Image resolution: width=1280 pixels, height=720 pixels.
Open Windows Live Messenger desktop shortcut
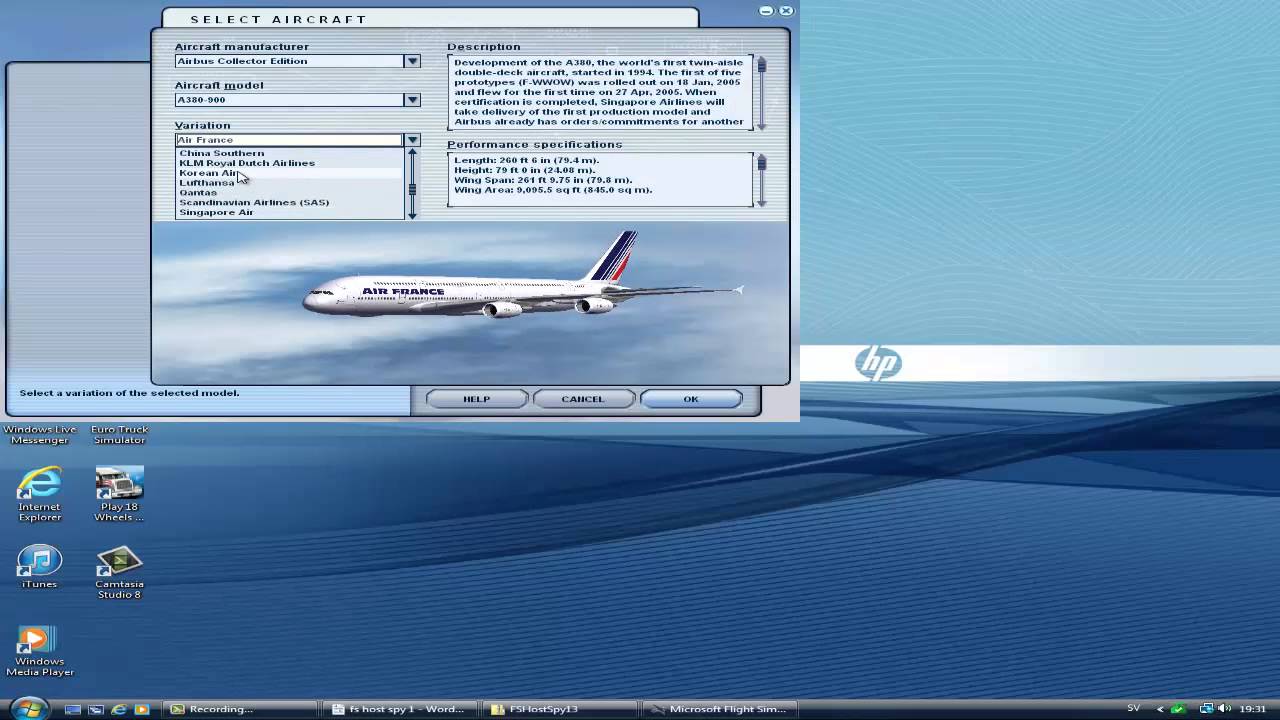[39, 434]
